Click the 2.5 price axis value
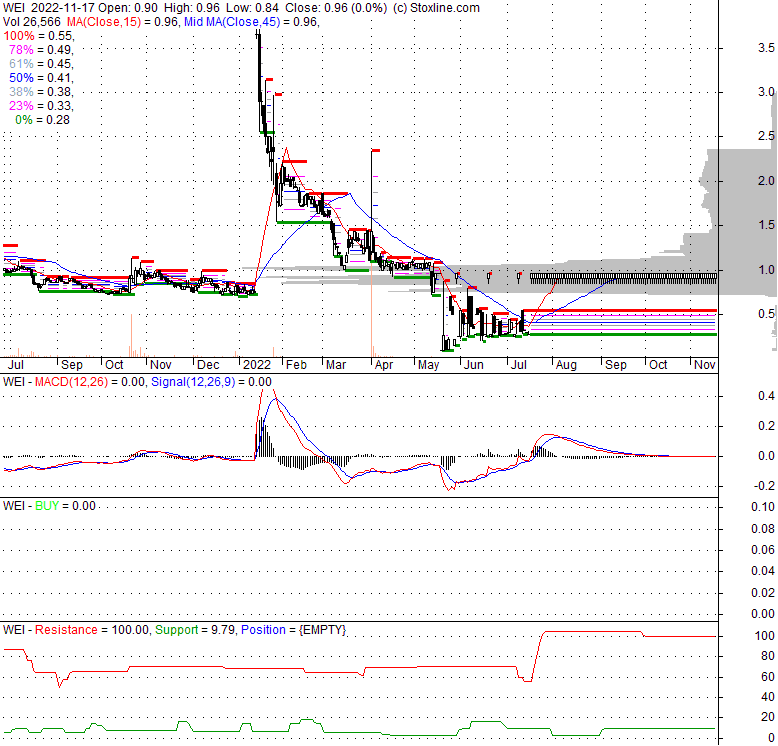 pyautogui.click(x=766, y=136)
